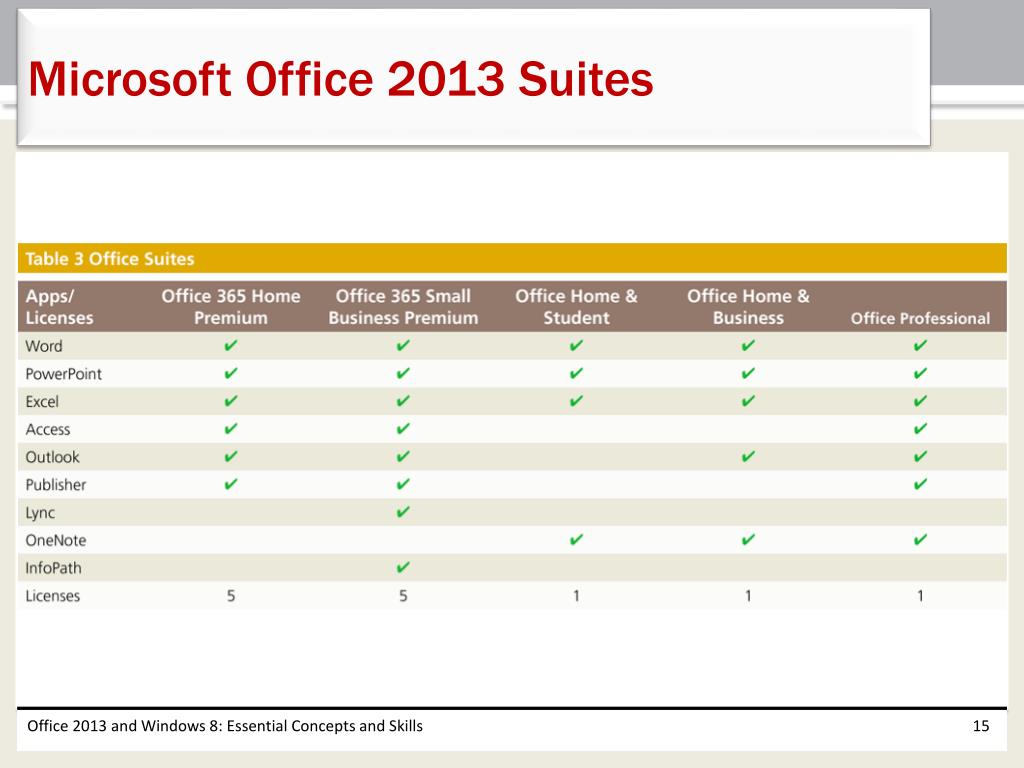Click the Apps/Licenses column header

pos(59,307)
